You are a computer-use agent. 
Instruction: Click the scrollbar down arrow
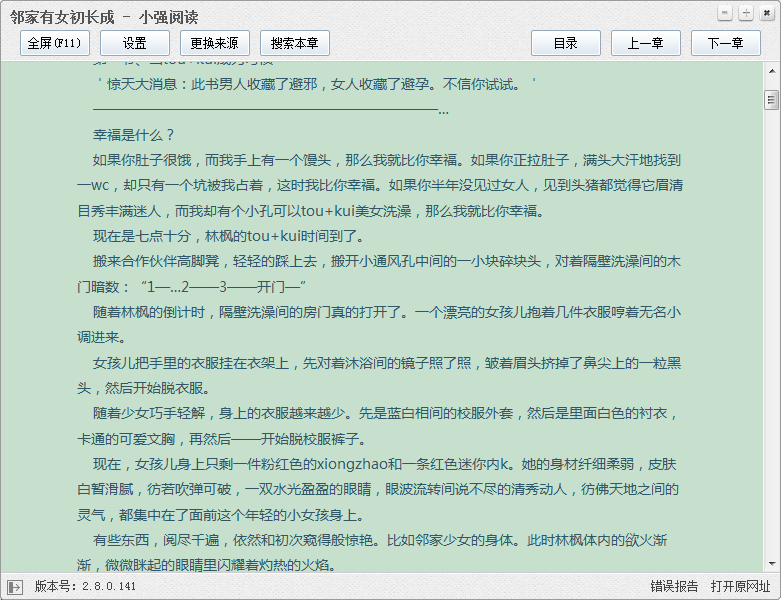772,563
